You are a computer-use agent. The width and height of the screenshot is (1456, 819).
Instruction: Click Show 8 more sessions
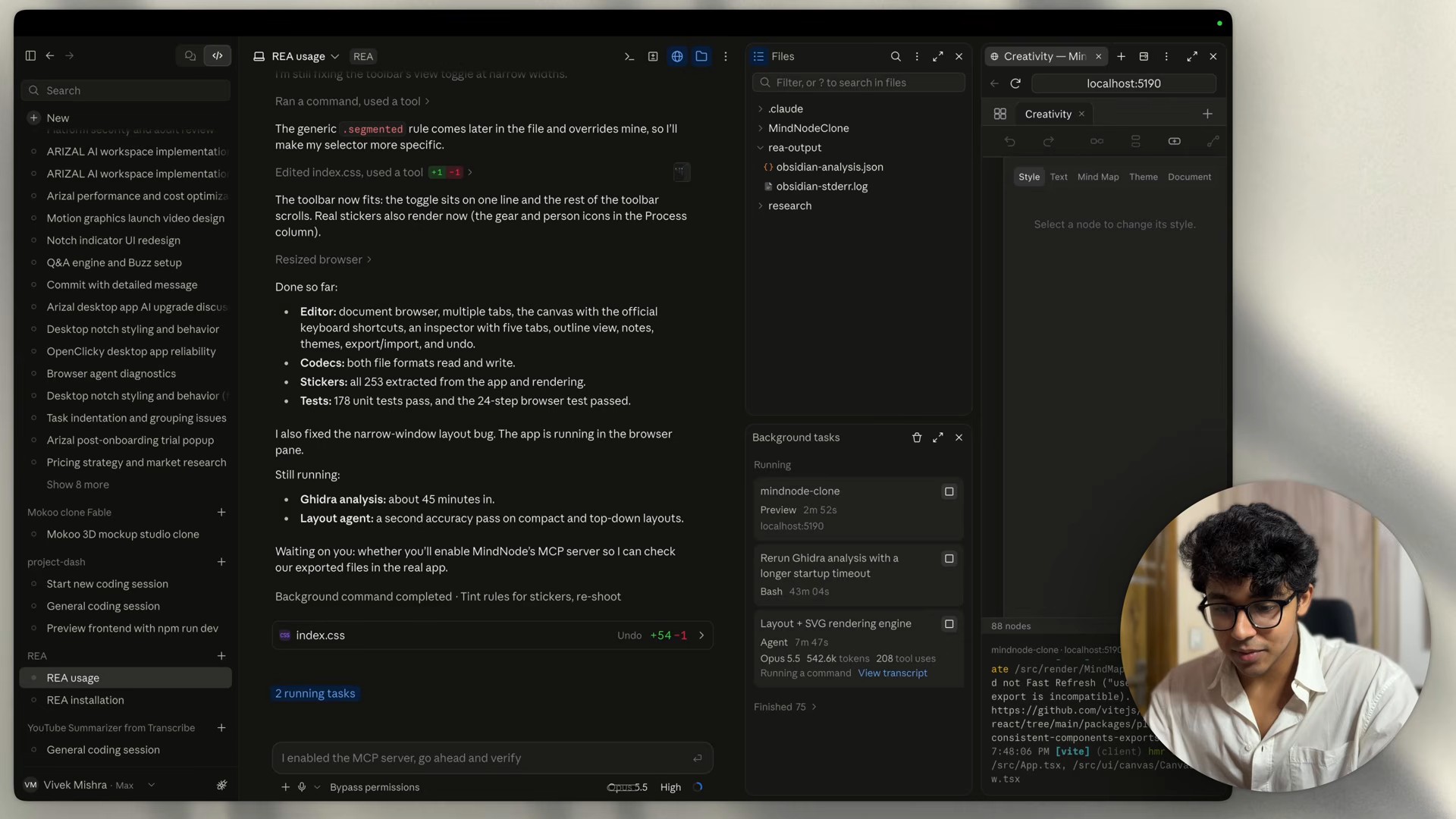pos(78,485)
